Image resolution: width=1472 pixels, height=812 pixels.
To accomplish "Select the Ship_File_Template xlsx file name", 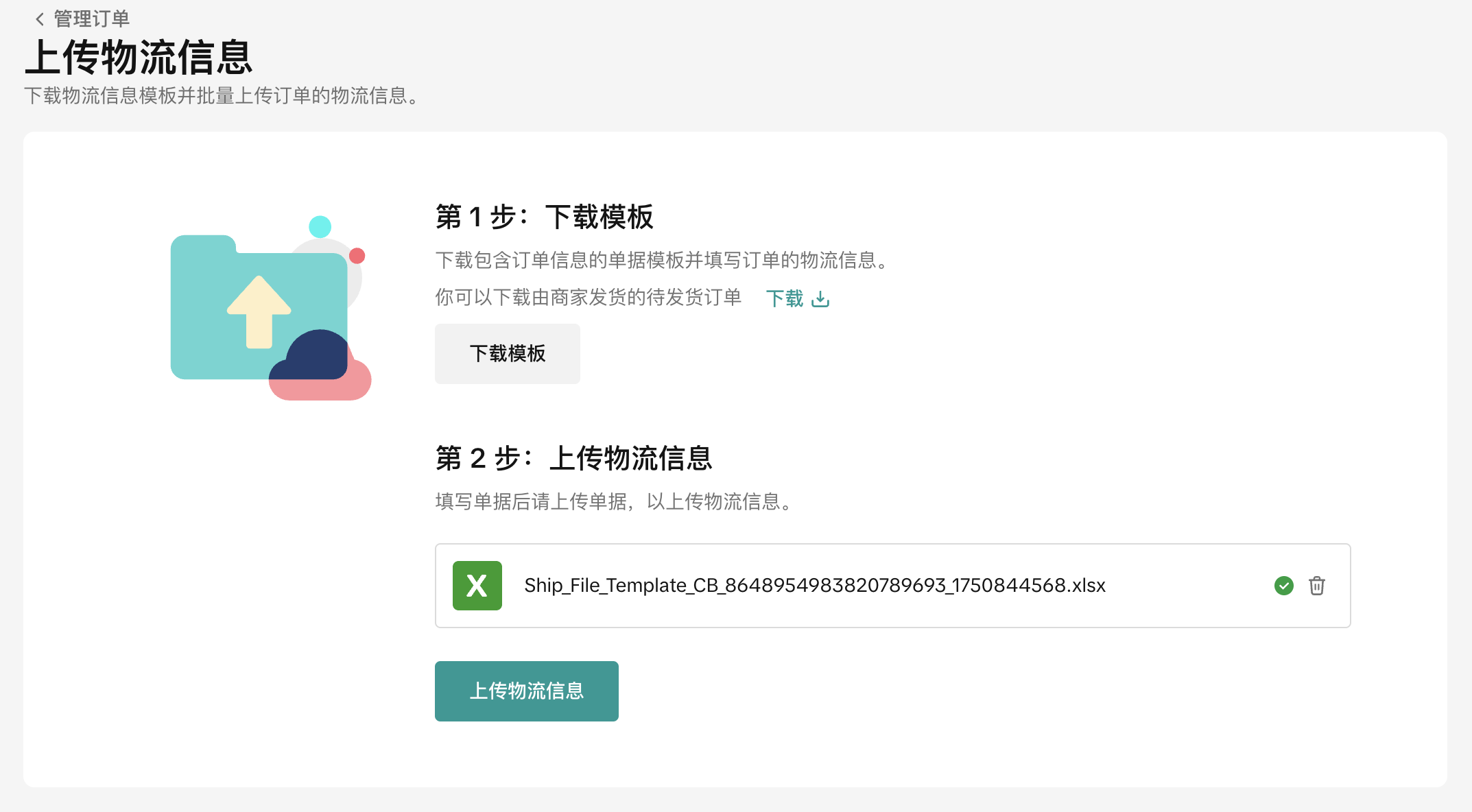I will point(814,586).
